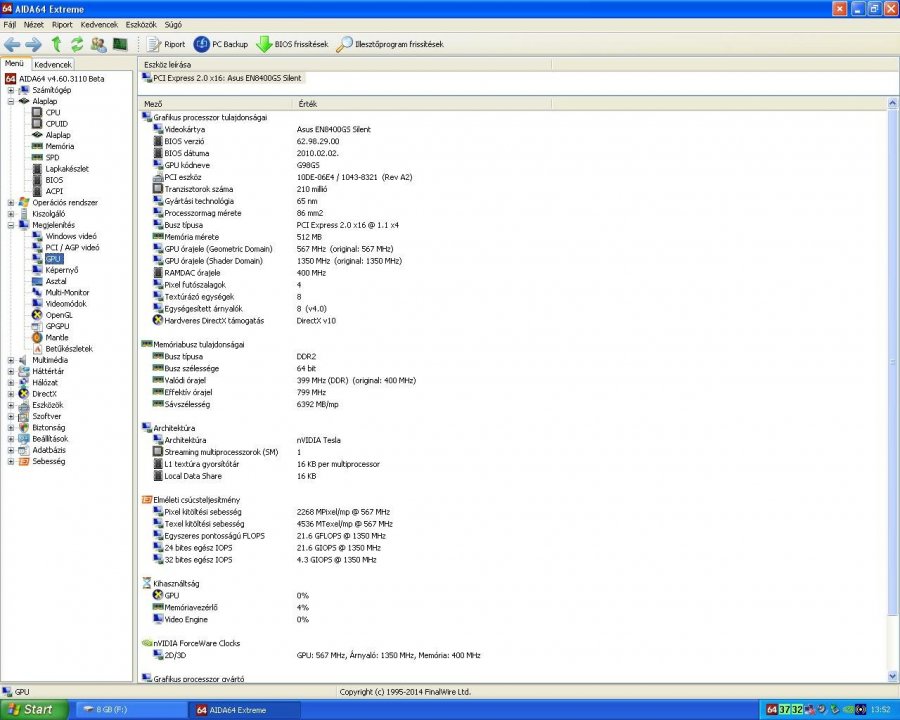
Task: Open the Fájl menu
Action: click(10, 25)
